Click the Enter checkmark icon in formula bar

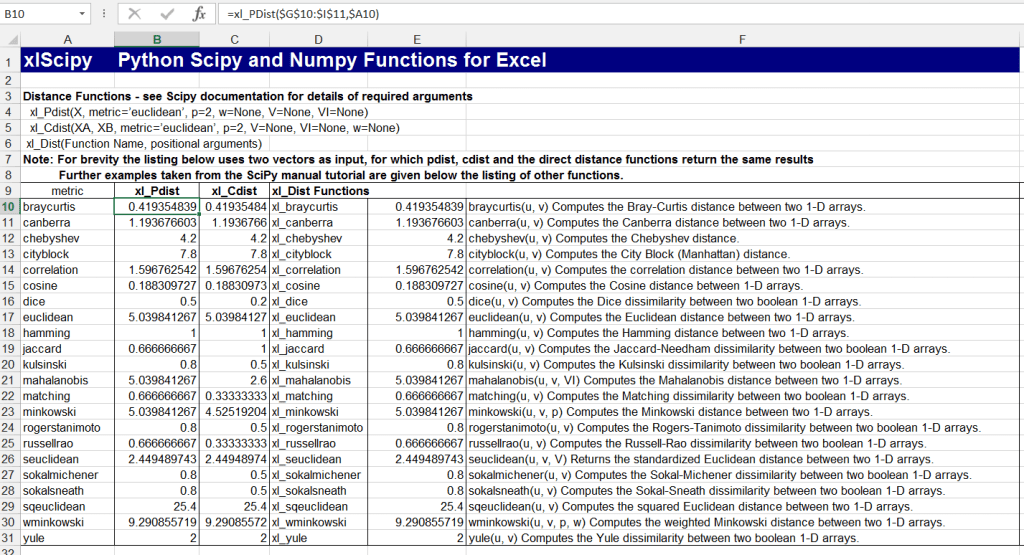click(x=167, y=15)
